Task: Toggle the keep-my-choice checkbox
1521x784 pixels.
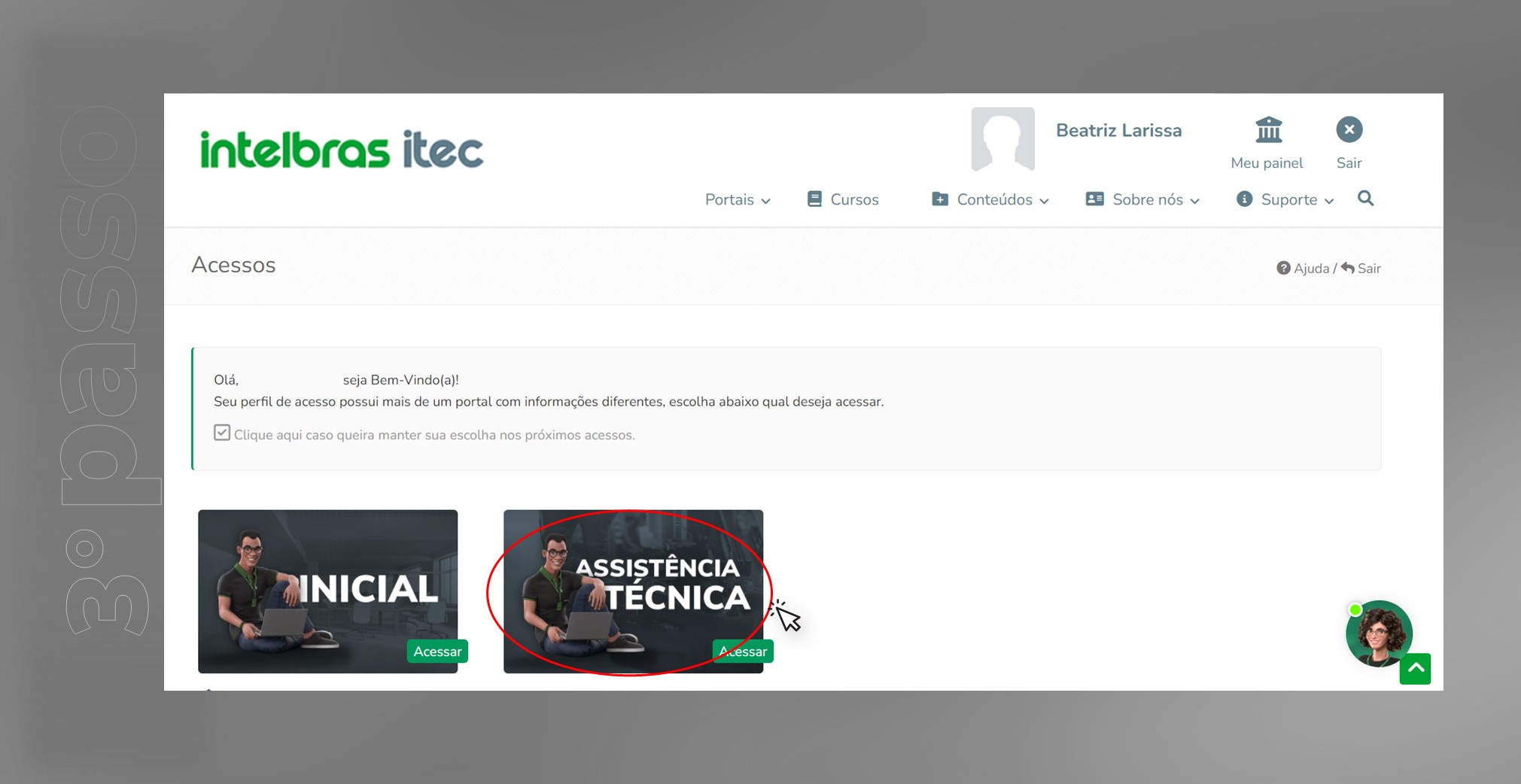Action: (x=221, y=433)
